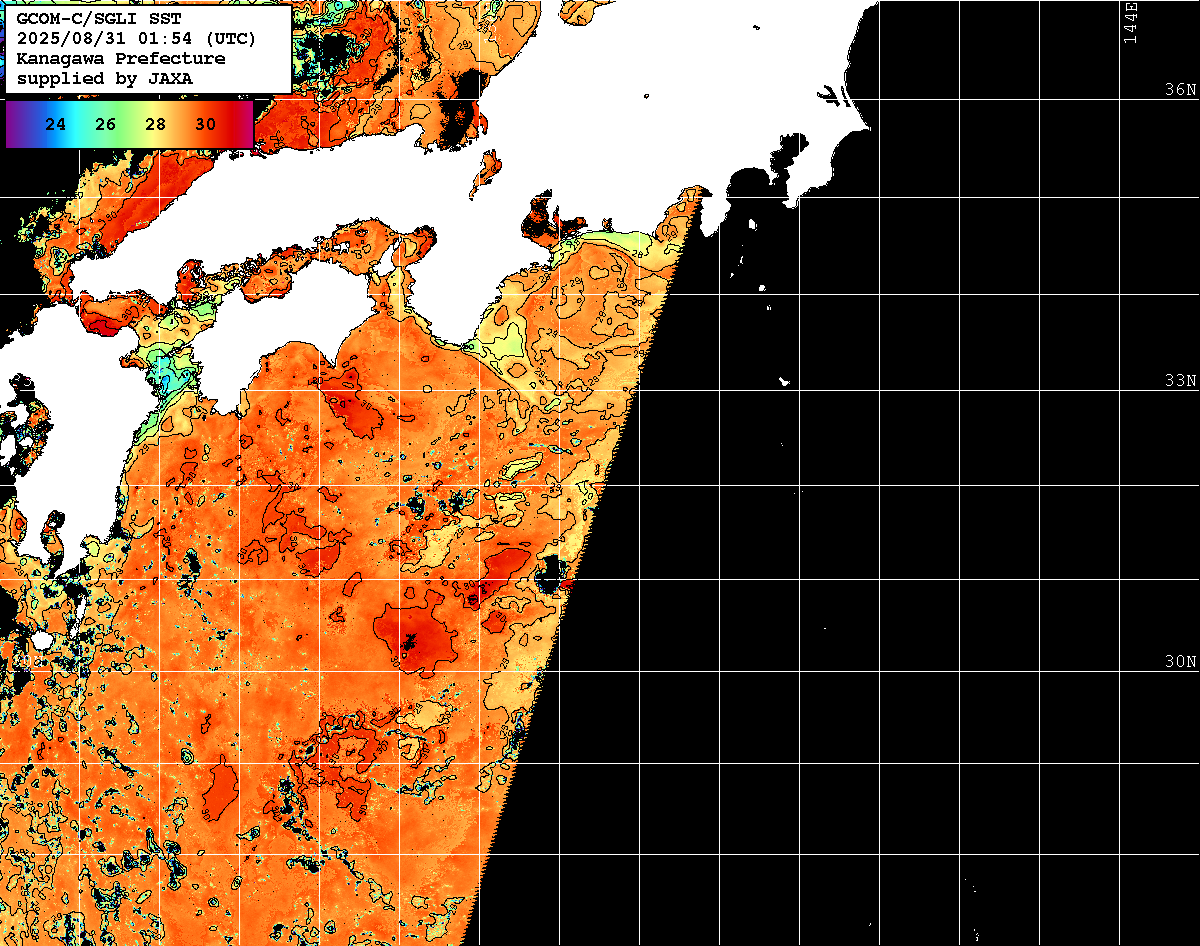Click the "33N" latitude label
Image resolution: width=1200 pixels, height=946 pixels.
[1180, 380]
